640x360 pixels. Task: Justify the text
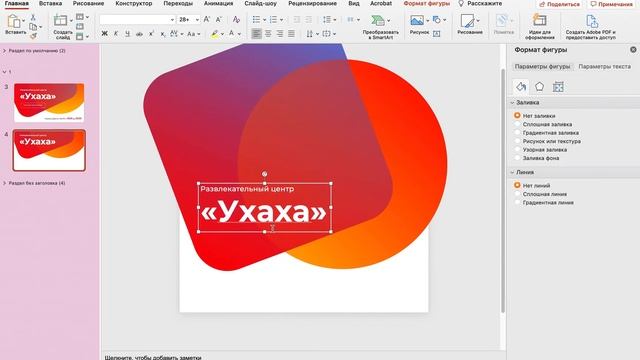coord(291,33)
